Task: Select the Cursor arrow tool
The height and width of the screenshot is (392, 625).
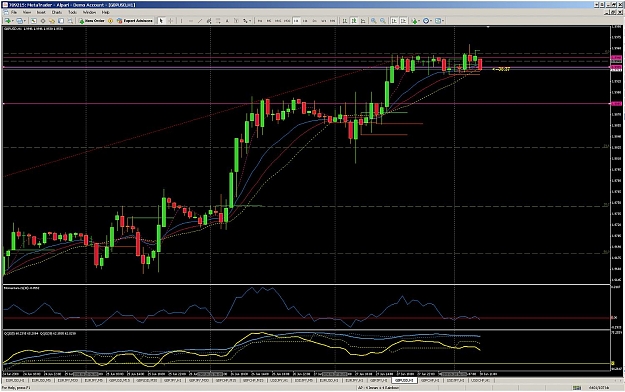Action: [x=161, y=21]
